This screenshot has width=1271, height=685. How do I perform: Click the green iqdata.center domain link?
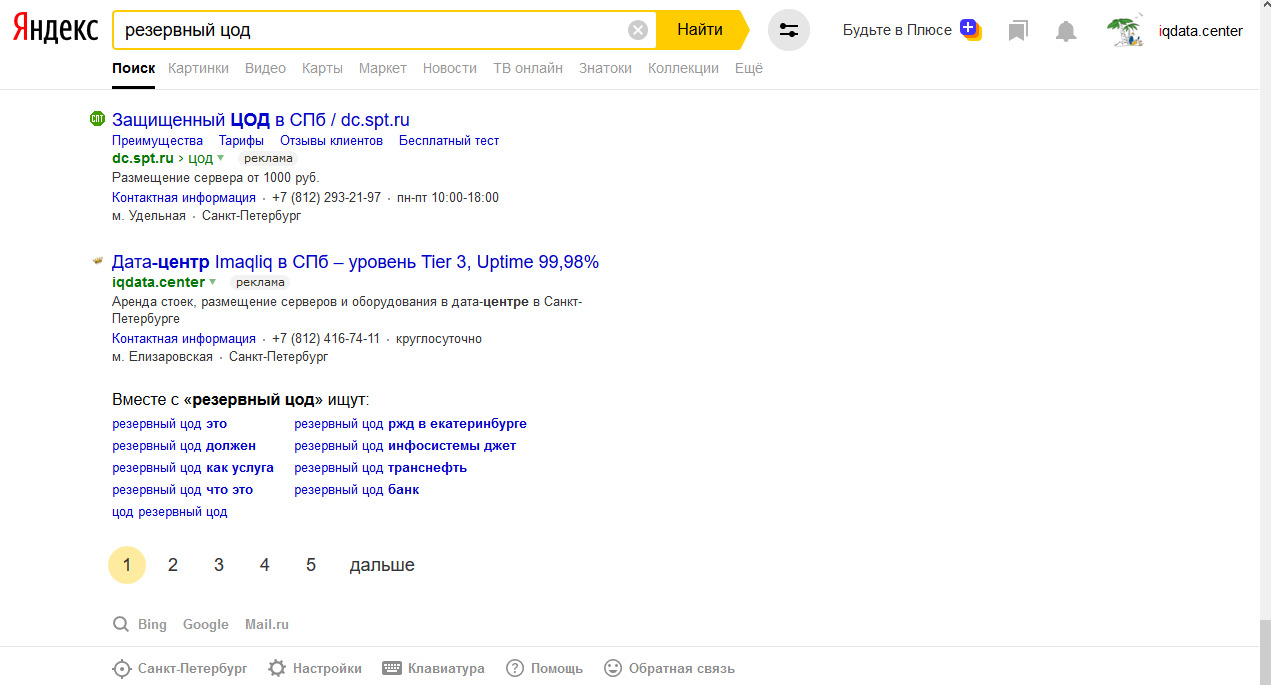pos(158,282)
